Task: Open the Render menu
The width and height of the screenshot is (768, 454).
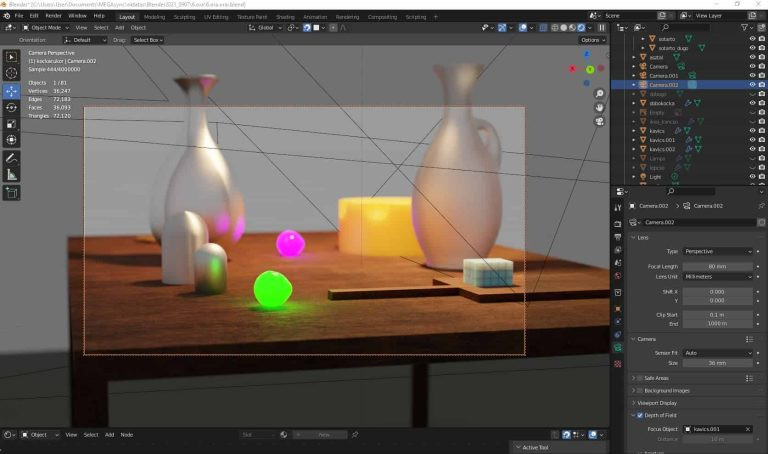Action: (53, 16)
